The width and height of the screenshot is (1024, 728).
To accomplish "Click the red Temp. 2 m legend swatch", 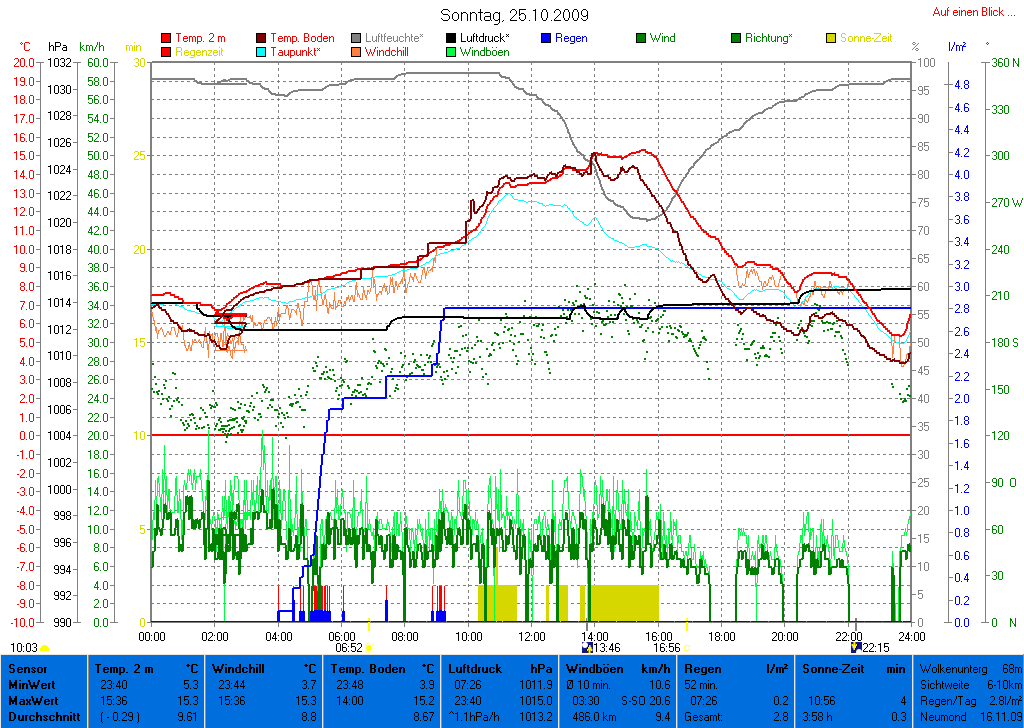I will tap(166, 38).
